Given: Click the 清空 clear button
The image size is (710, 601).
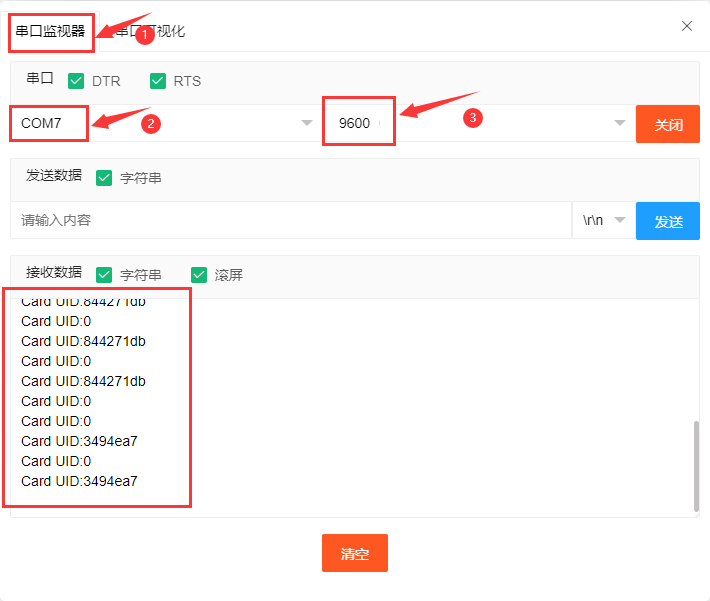Looking at the screenshot, I should (x=355, y=553).
